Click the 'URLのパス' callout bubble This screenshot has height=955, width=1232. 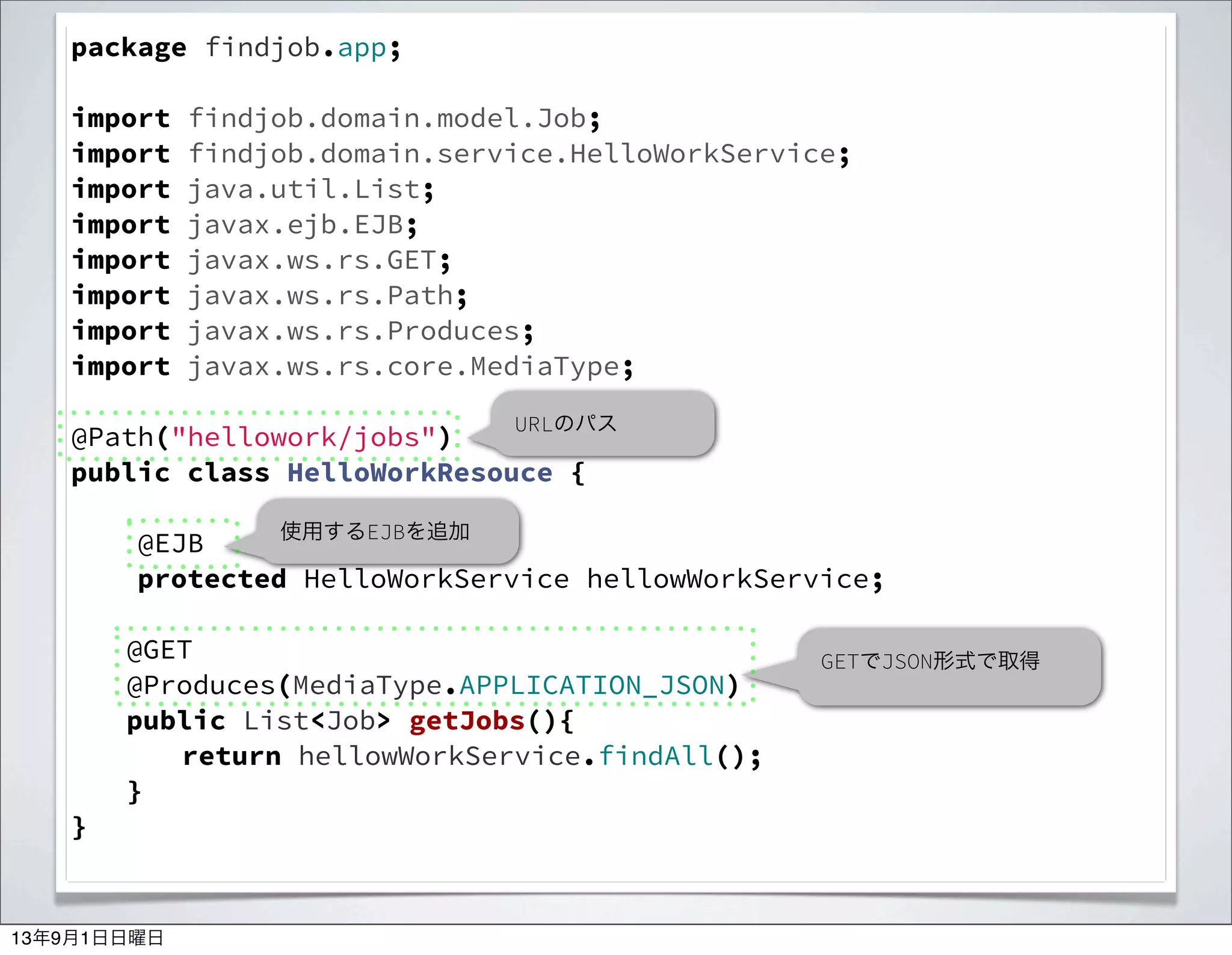pyautogui.click(x=603, y=423)
